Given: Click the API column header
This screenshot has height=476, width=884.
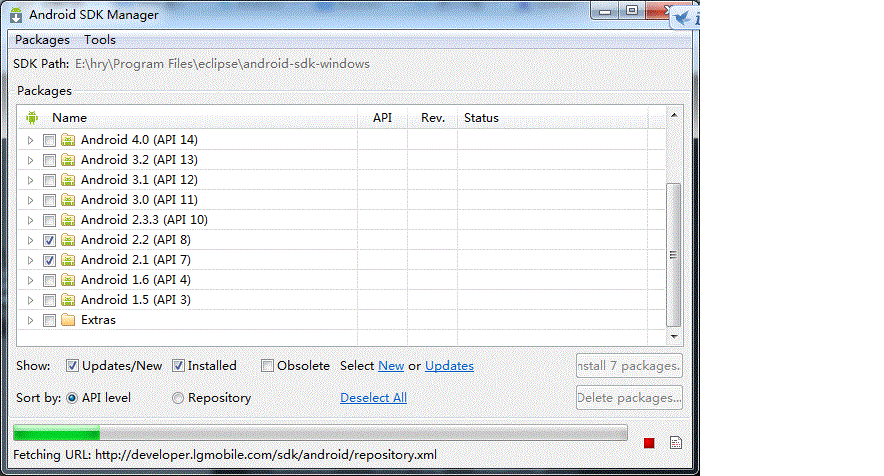Looking at the screenshot, I should pyautogui.click(x=382, y=118).
